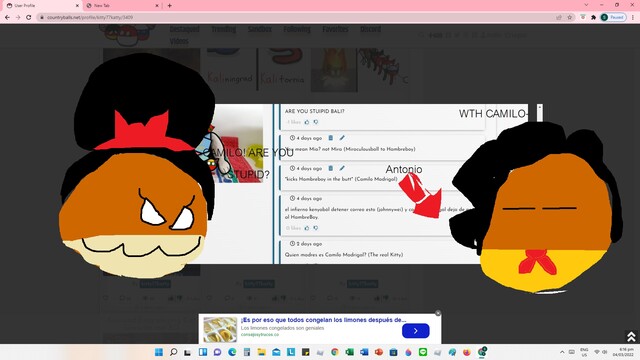Open Chrome tab search dropdown arrow
Screen dimensions: 640x360
(587, 5)
